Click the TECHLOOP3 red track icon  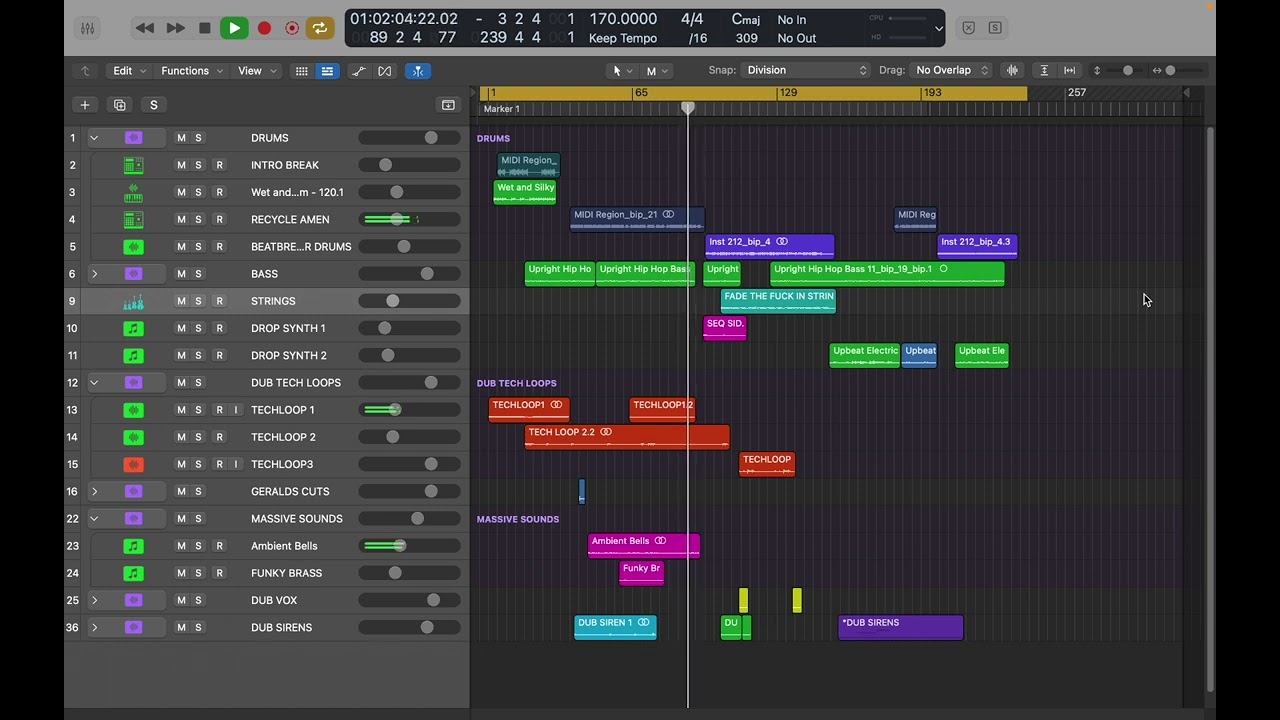point(133,464)
